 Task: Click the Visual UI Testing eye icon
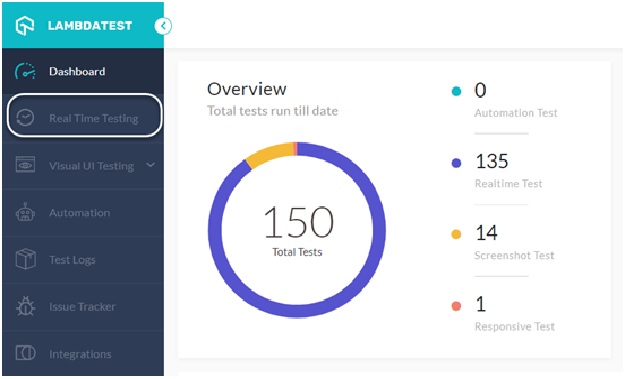coord(25,165)
